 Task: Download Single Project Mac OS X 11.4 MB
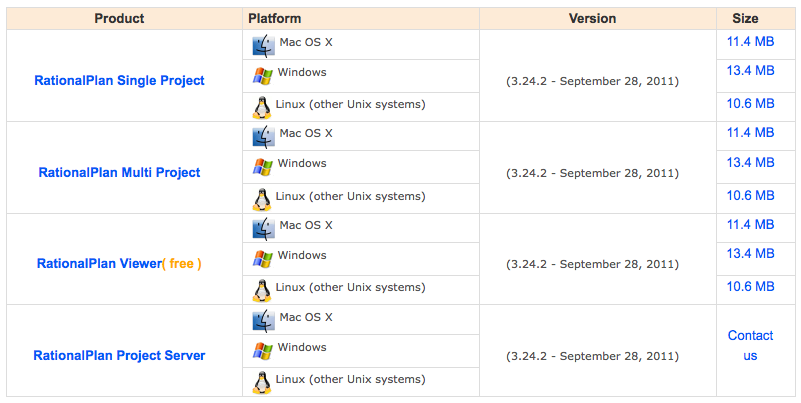750,41
